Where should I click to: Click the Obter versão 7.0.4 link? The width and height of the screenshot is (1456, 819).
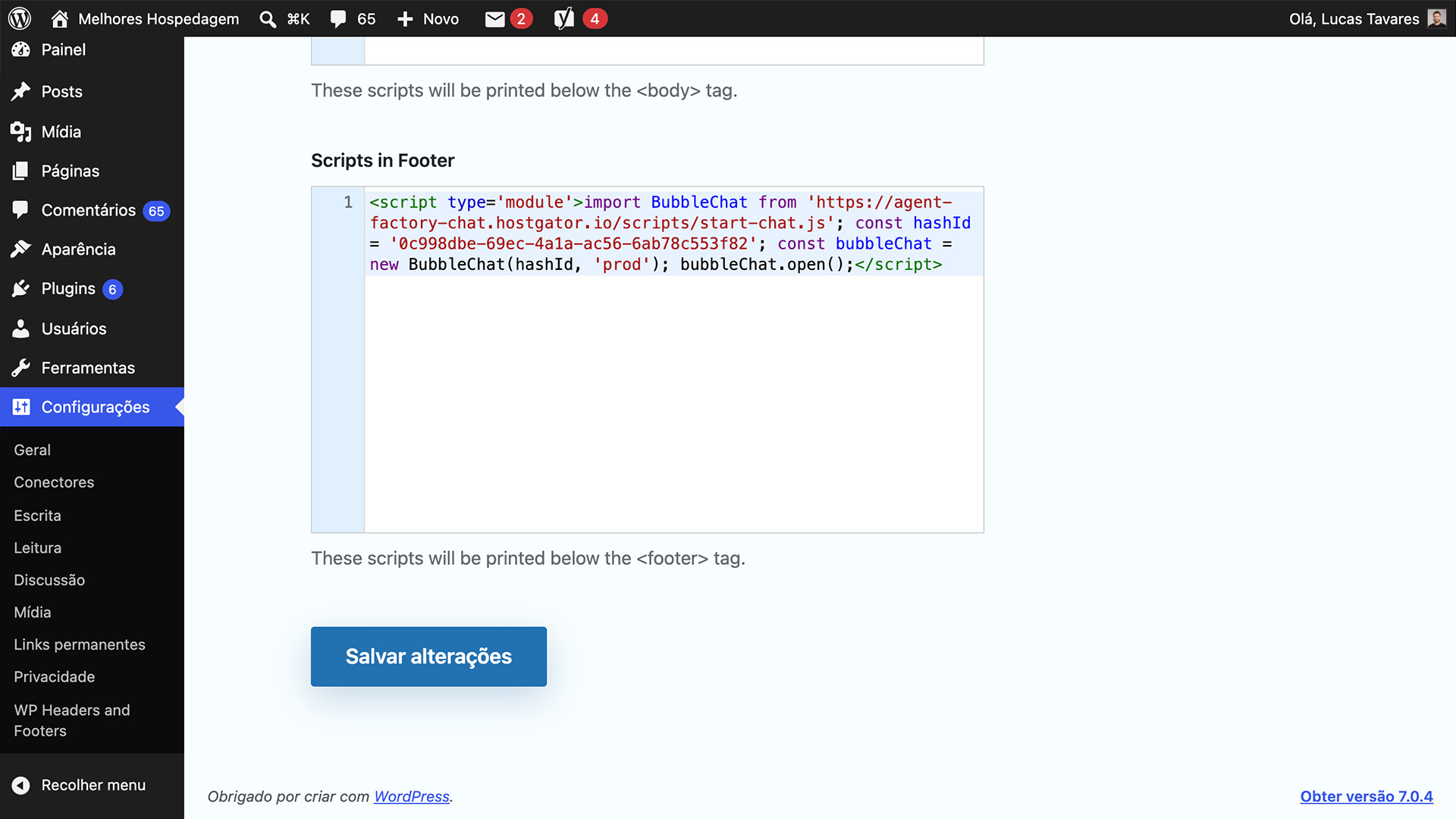tap(1367, 796)
